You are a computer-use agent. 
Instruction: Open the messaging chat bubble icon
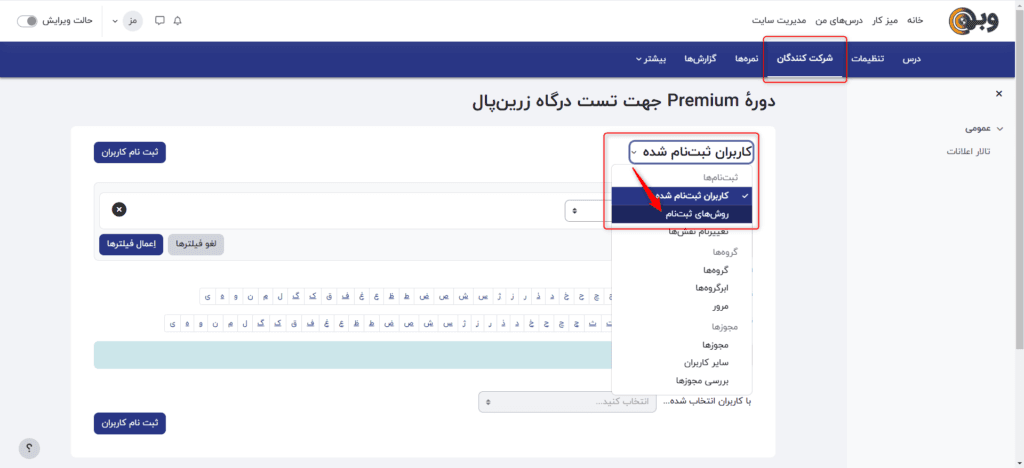(159, 20)
